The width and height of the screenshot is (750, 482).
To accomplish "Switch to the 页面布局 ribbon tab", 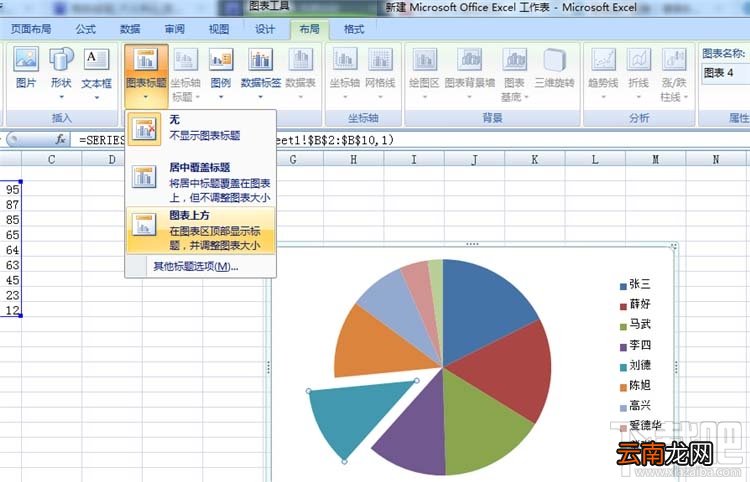I will (31, 29).
